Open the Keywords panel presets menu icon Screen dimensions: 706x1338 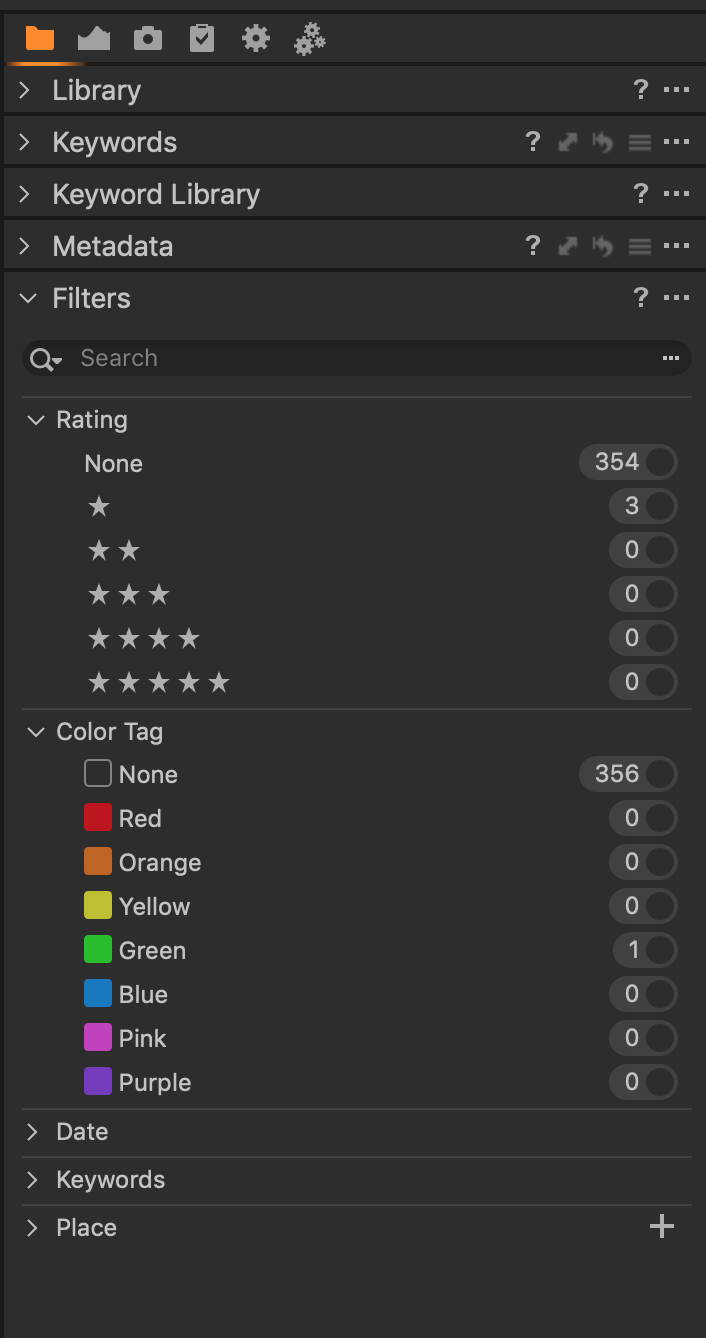coord(640,142)
